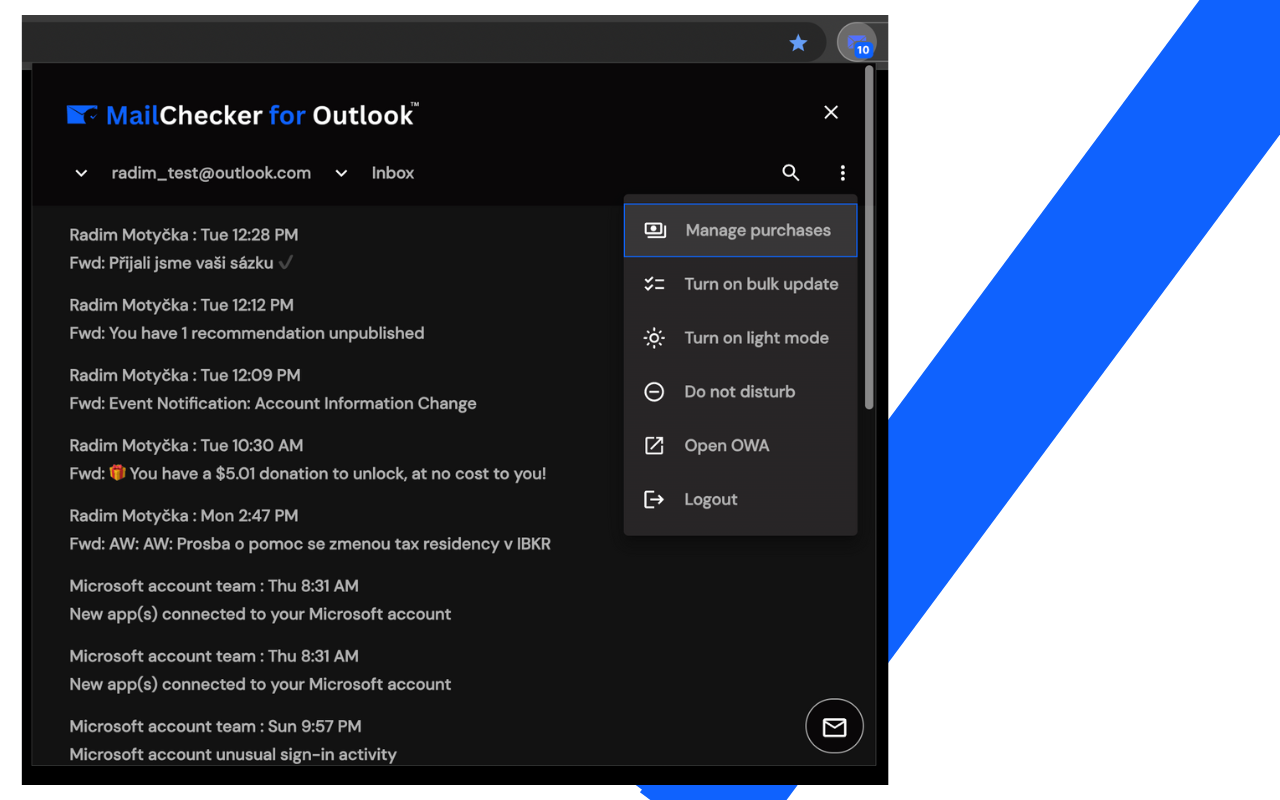Open the compose email envelope button
Image resolution: width=1280 pixels, height=800 pixels.
click(x=834, y=726)
